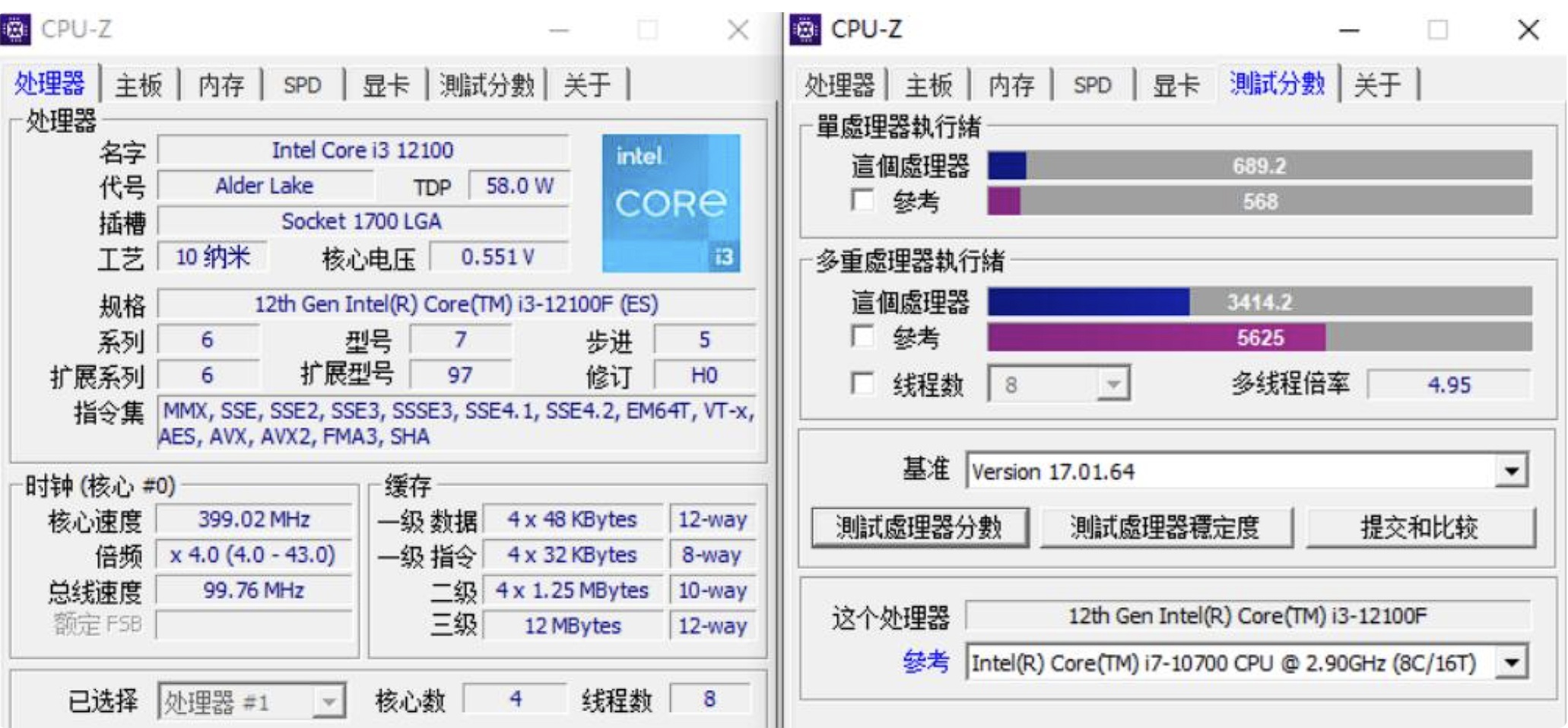Image resolution: width=1568 pixels, height=728 pixels.
Task: Switch to 处理器 tab in right window
Action: [840, 84]
